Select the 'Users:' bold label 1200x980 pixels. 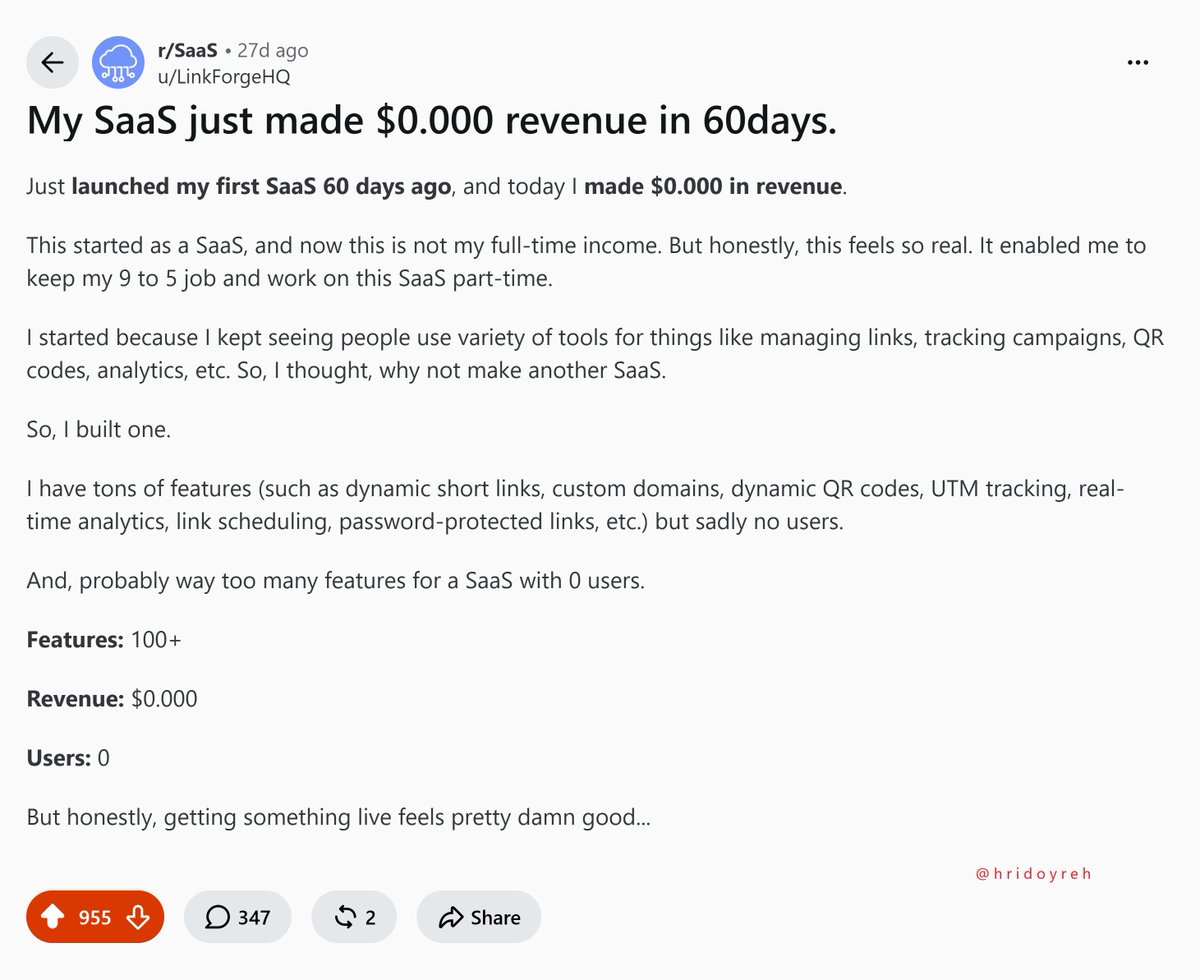tap(59, 758)
